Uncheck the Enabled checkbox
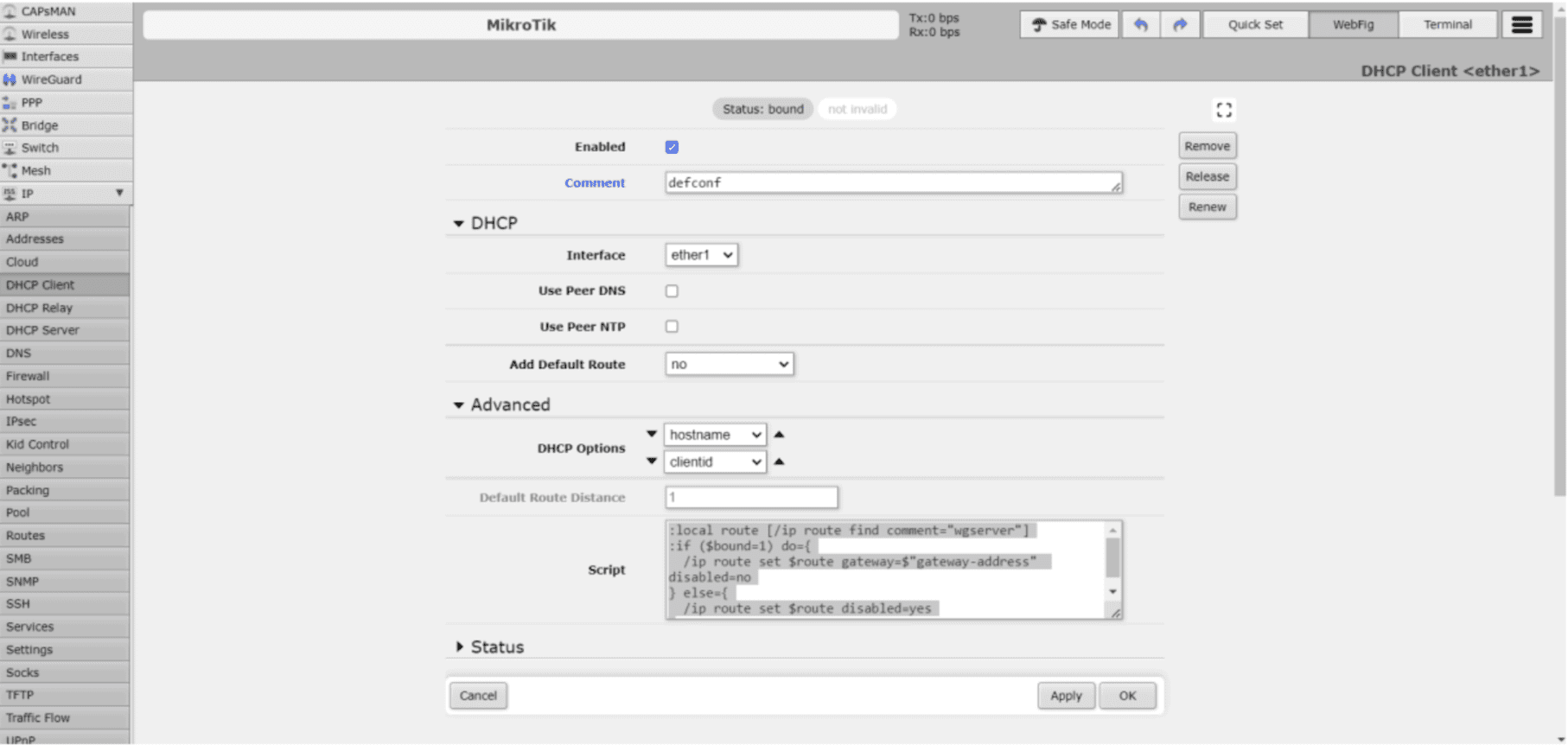This screenshot has width=1568, height=745. click(672, 147)
